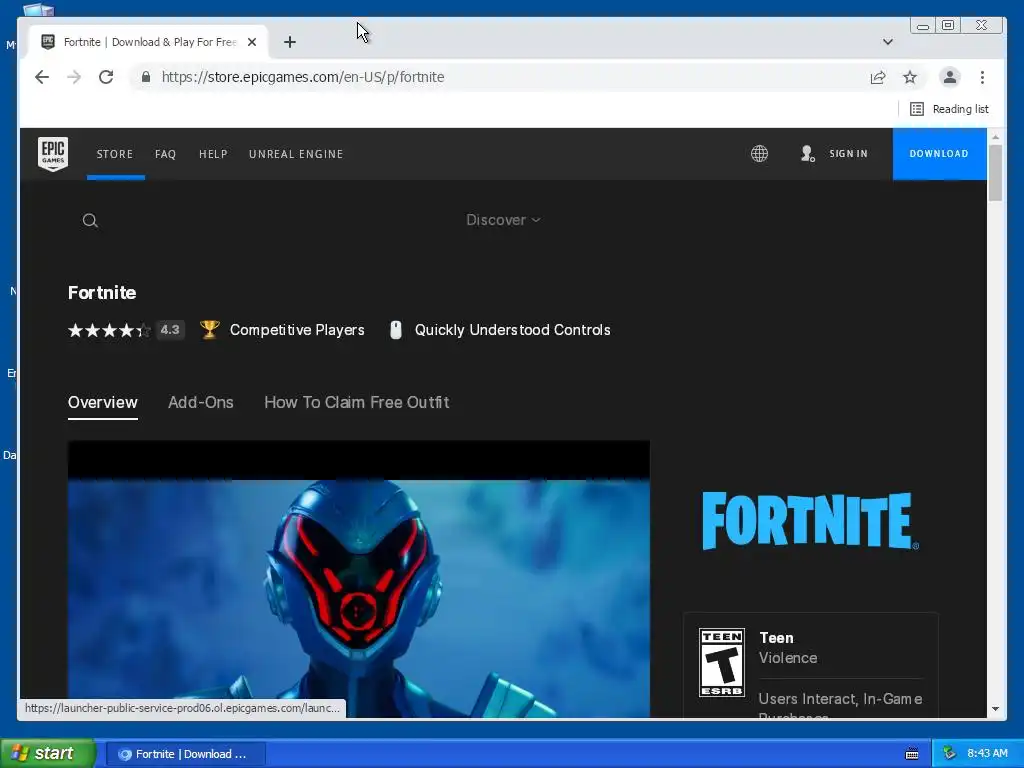Open the Chrome three-dot menu
The height and width of the screenshot is (768, 1024).
[982, 77]
